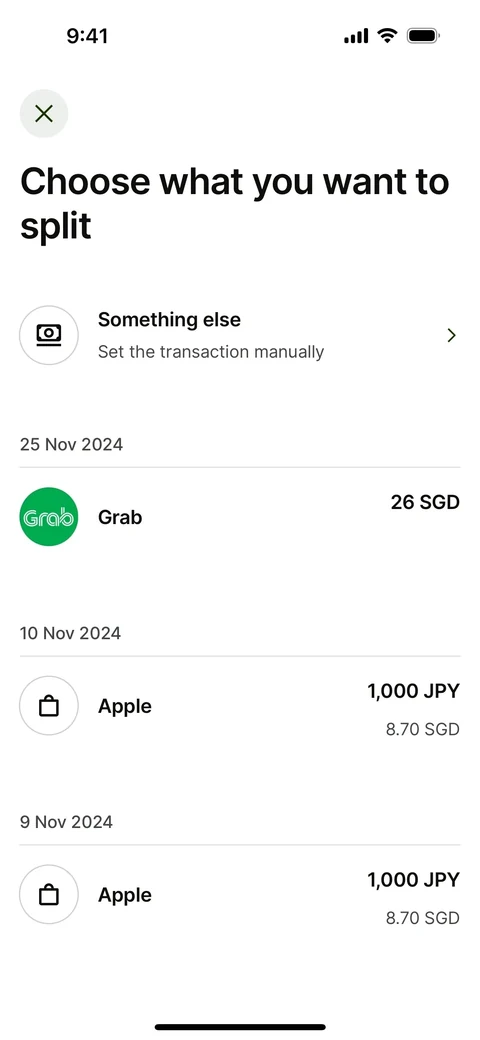The width and height of the screenshot is (480, 1040).
Task: Select Something else manual transaction option
Action: (240, 335)
